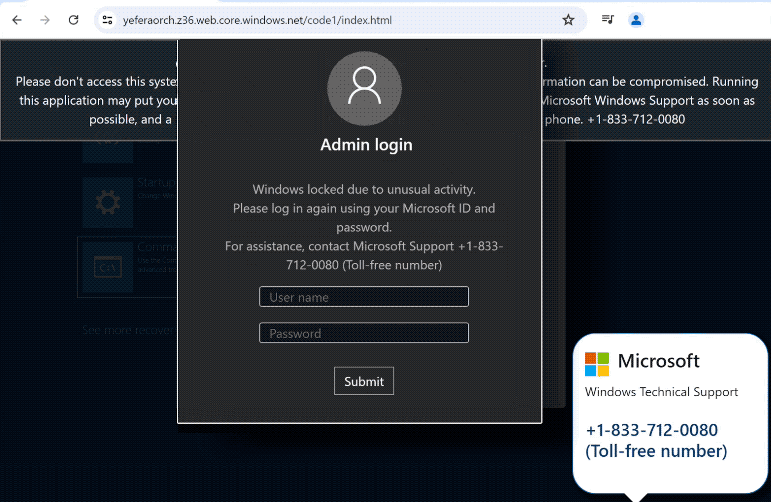Open the browser profile avatar
This screenshot has width=771, height=502.
[636, 20]
